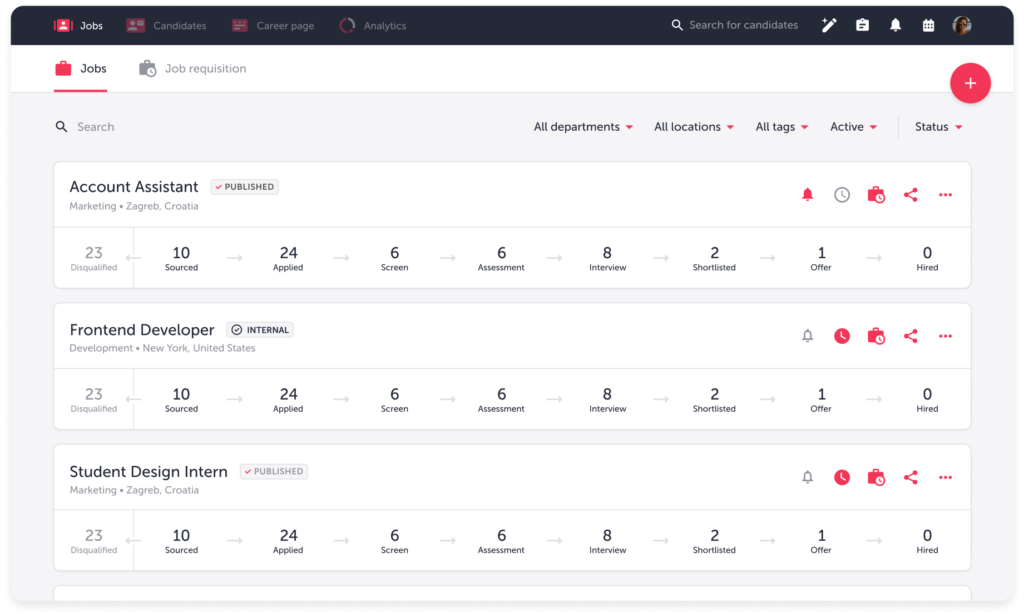Open the clipboard tasks icon in top bar
The image size is (1024, 616).
(x=862, y=24)
